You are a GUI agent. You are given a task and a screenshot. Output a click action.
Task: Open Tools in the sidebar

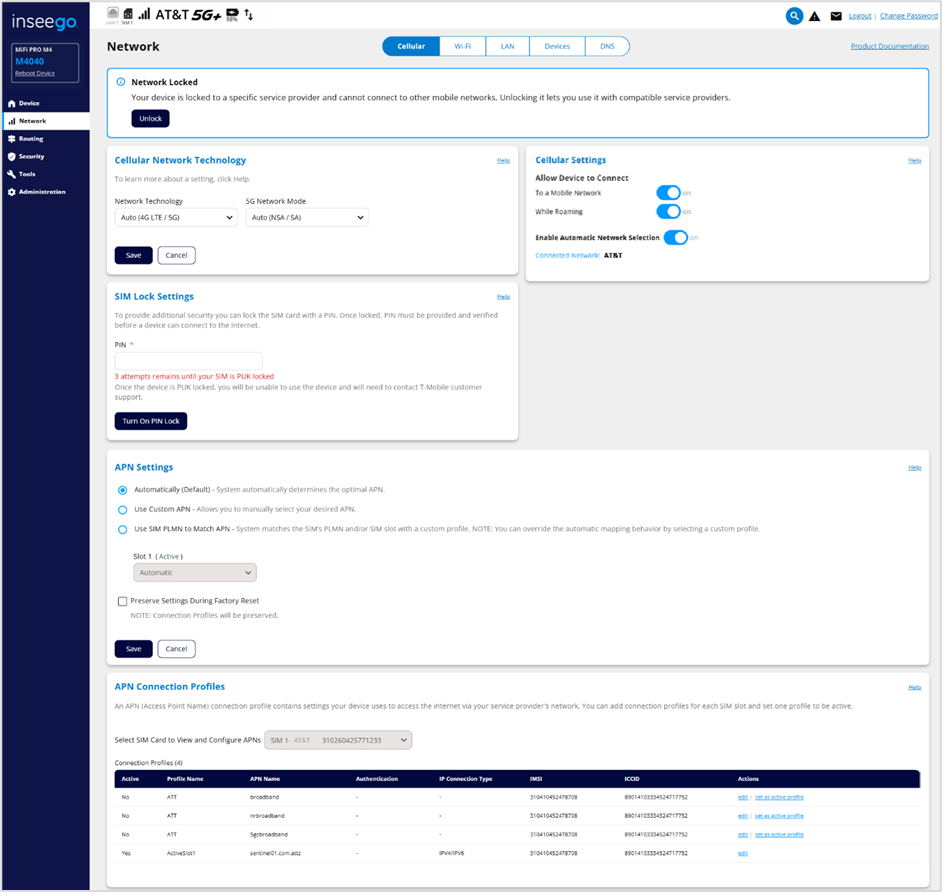pyautogui.click(x=27, y=174)
